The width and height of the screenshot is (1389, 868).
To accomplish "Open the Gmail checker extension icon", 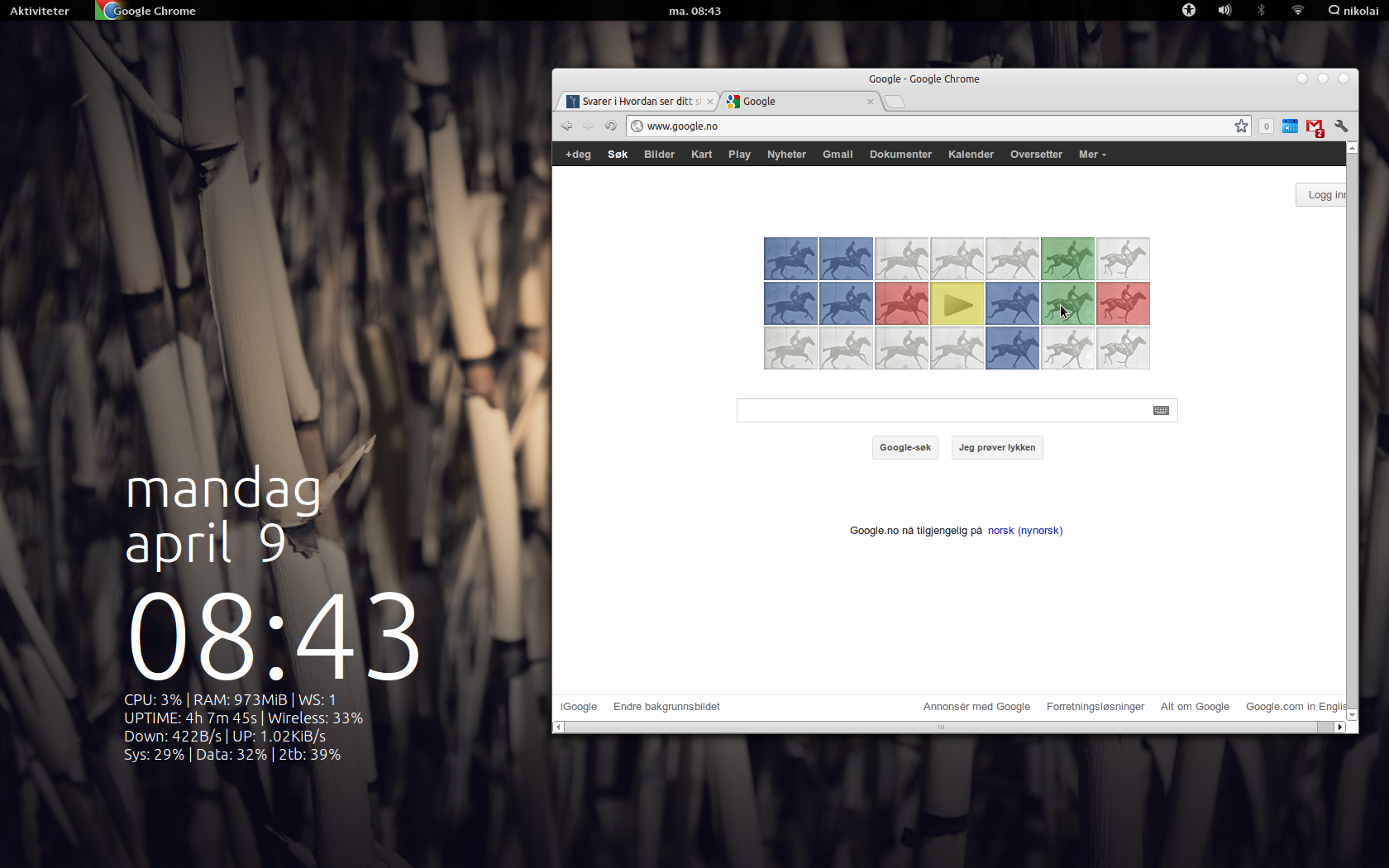I will [x=1315, y=126].
